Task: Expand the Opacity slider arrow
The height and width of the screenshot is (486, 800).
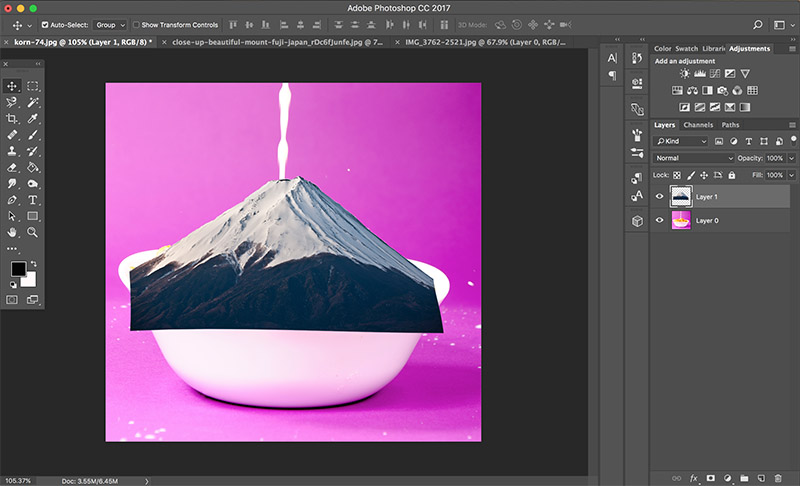Action: pos(792,158)
